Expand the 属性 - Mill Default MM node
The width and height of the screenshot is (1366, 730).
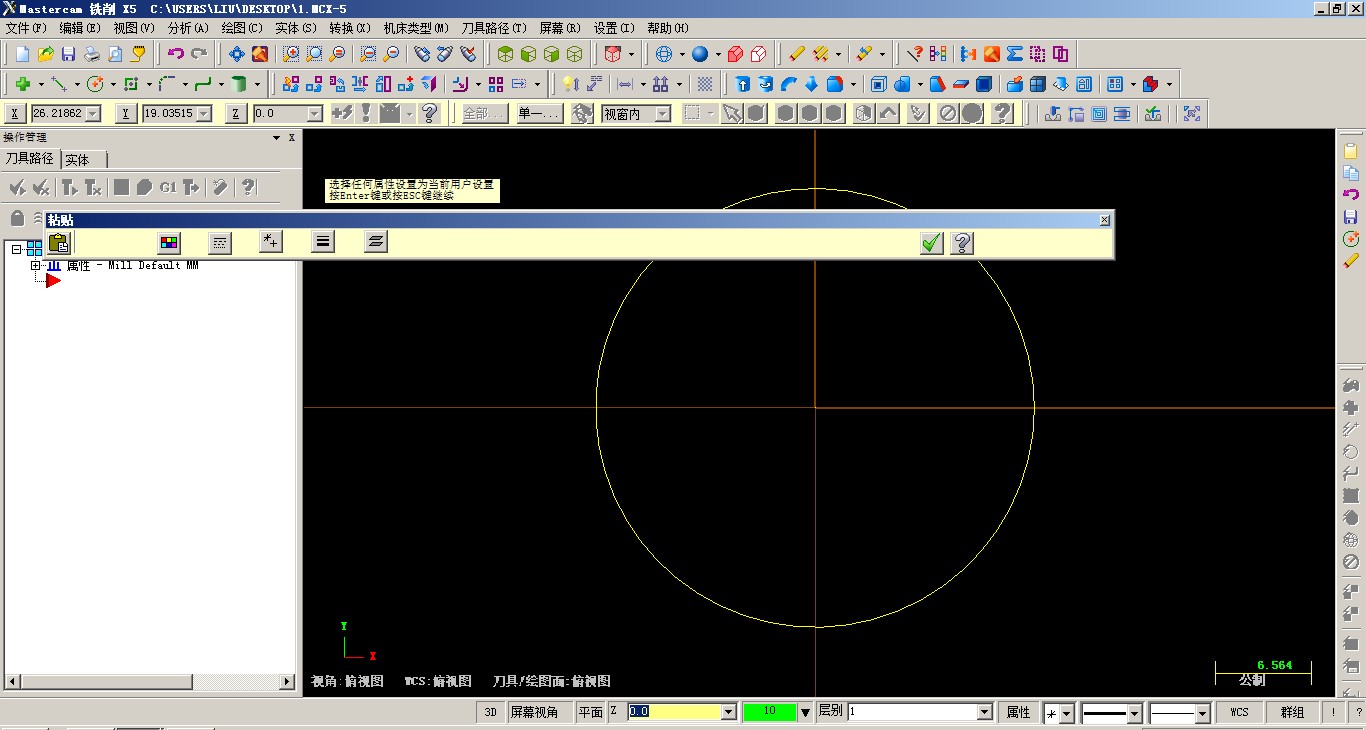36,266
